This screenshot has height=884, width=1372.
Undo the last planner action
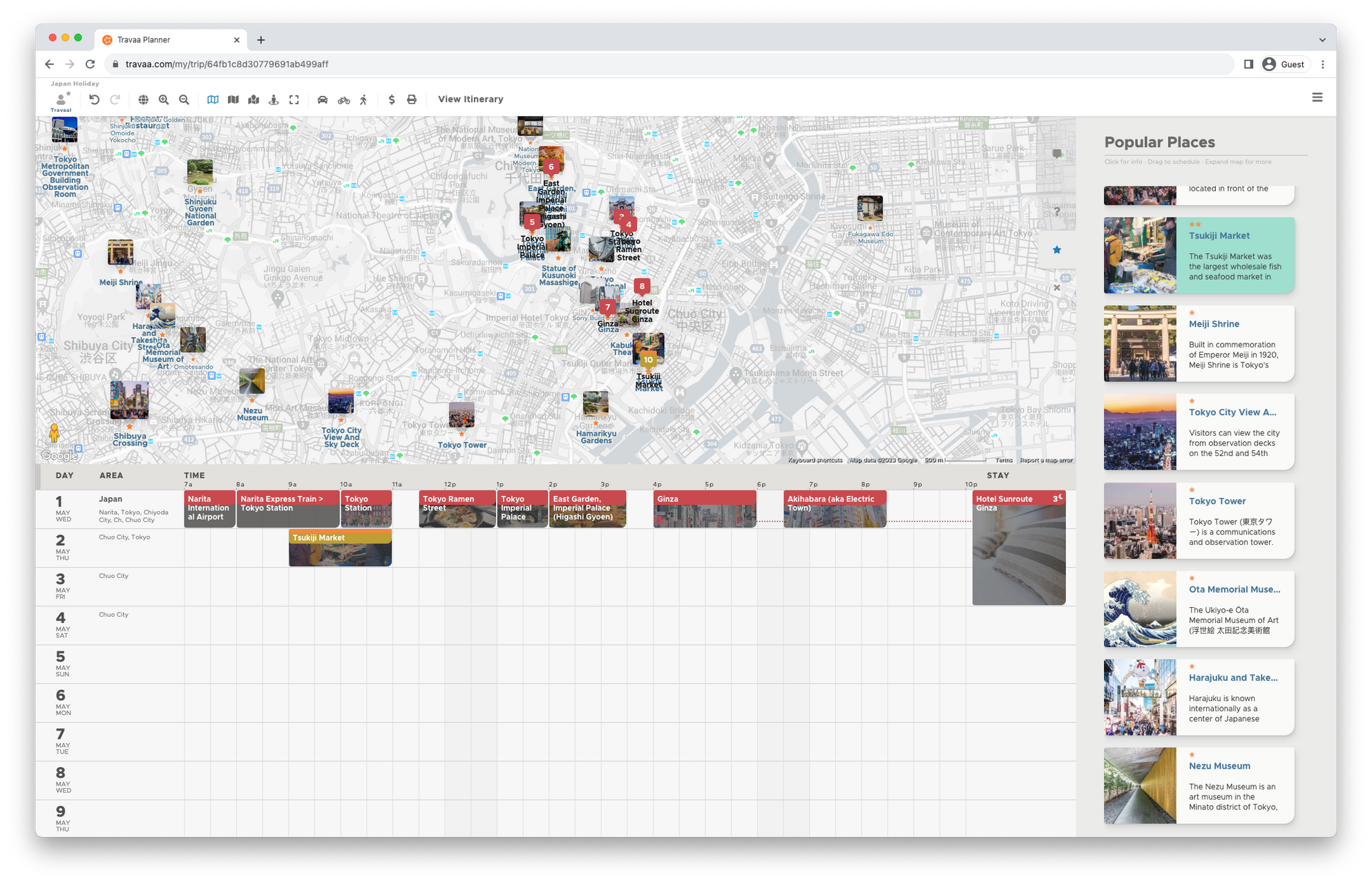pyautogui.click(x=95, y=99)
